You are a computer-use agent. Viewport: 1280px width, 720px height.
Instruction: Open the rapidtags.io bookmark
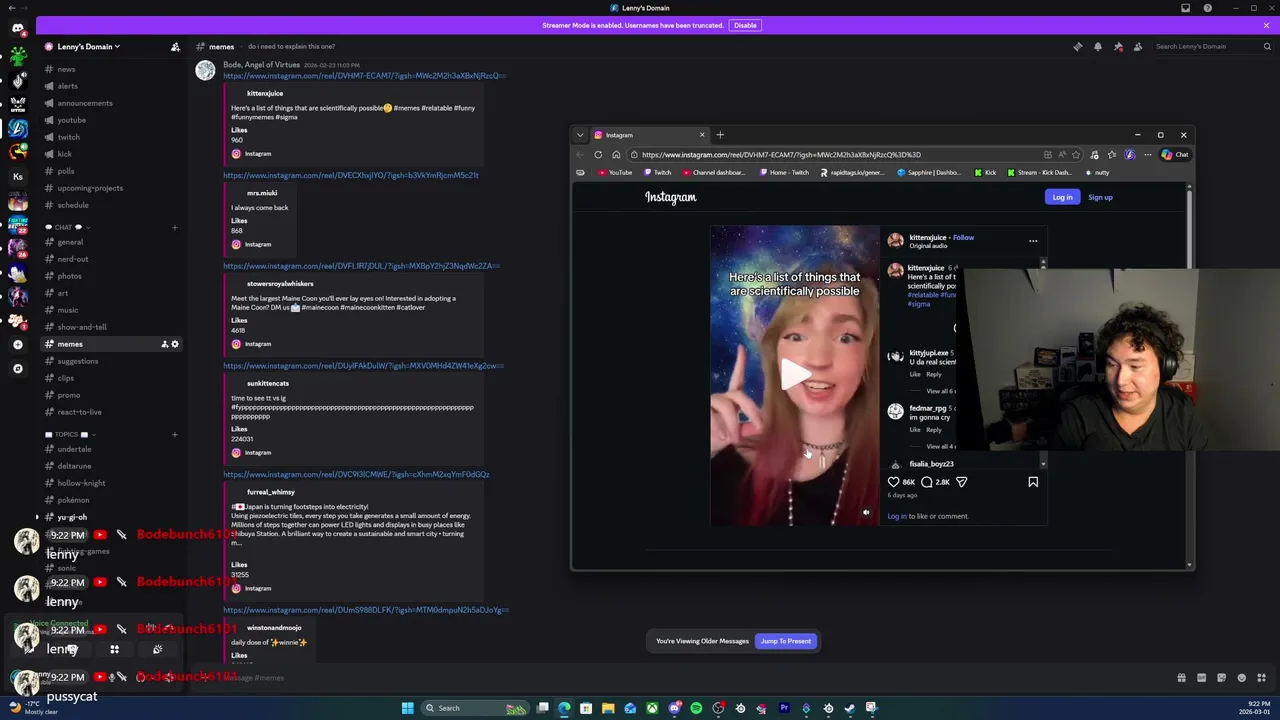[852, 173]
